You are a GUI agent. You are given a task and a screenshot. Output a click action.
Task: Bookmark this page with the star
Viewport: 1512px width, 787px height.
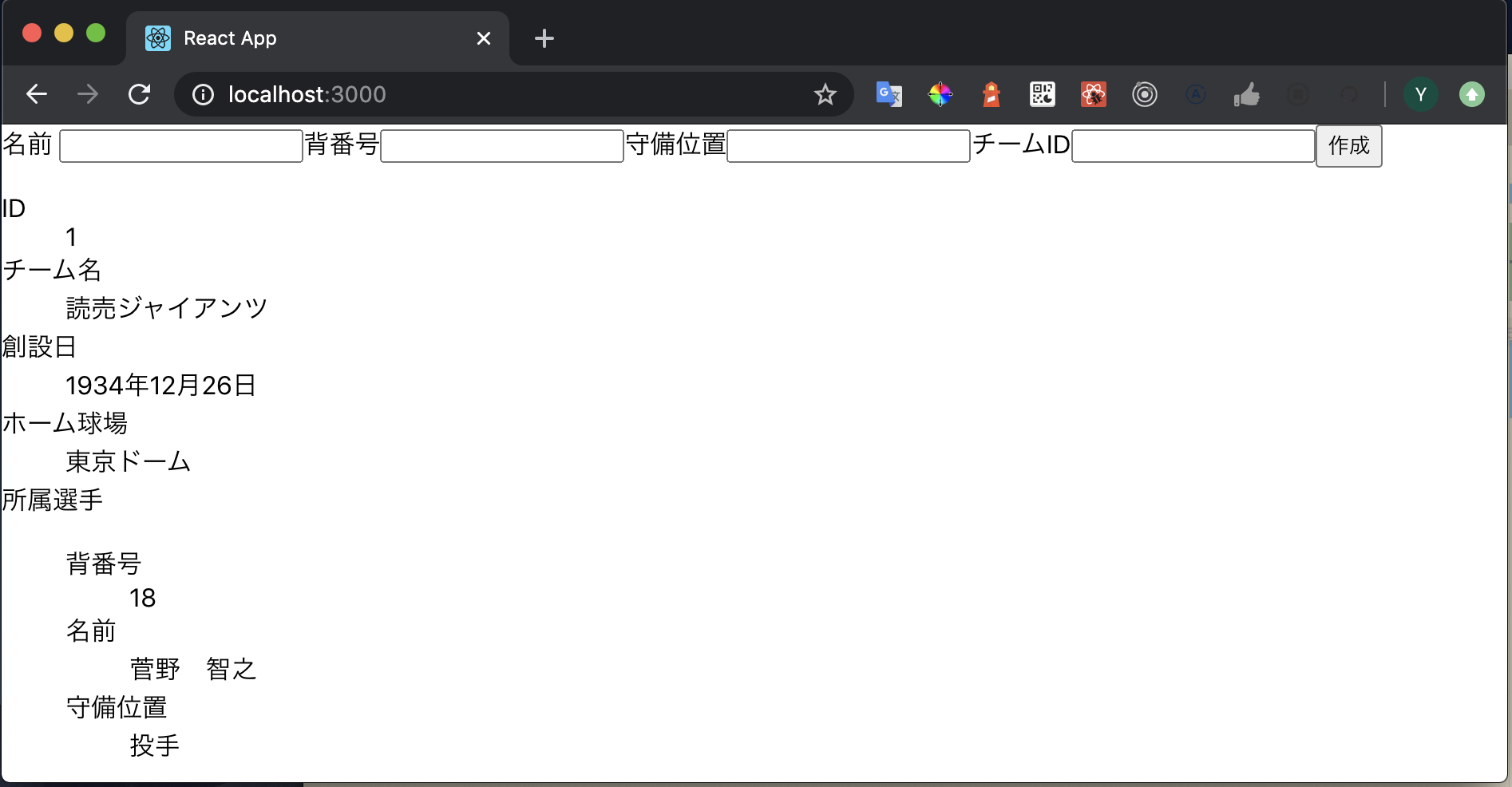coord(825,95)
